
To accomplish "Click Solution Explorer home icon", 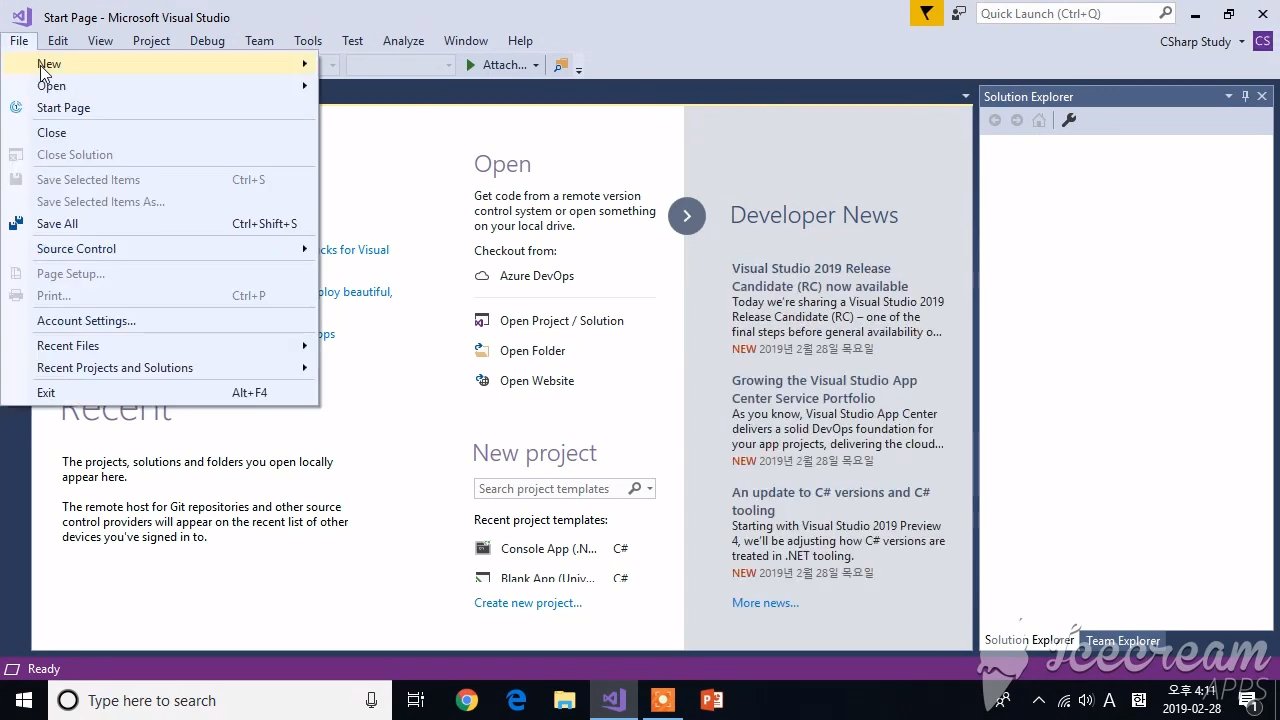I will (x=1039, y=120).
